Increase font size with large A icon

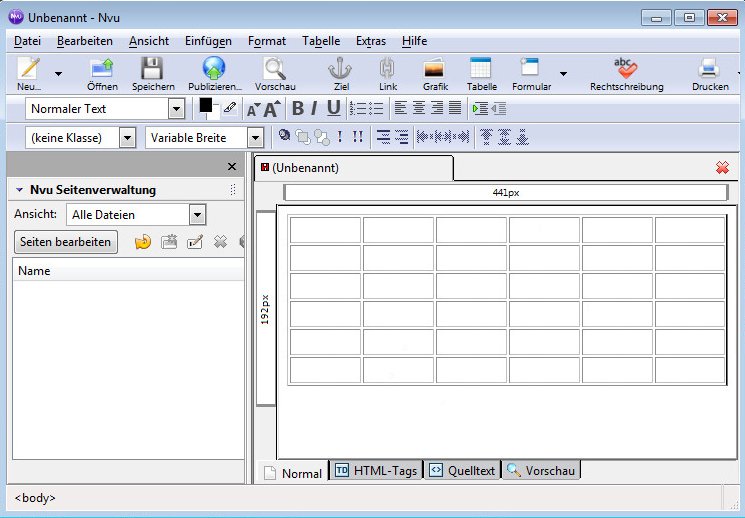[x=272, y=109]
